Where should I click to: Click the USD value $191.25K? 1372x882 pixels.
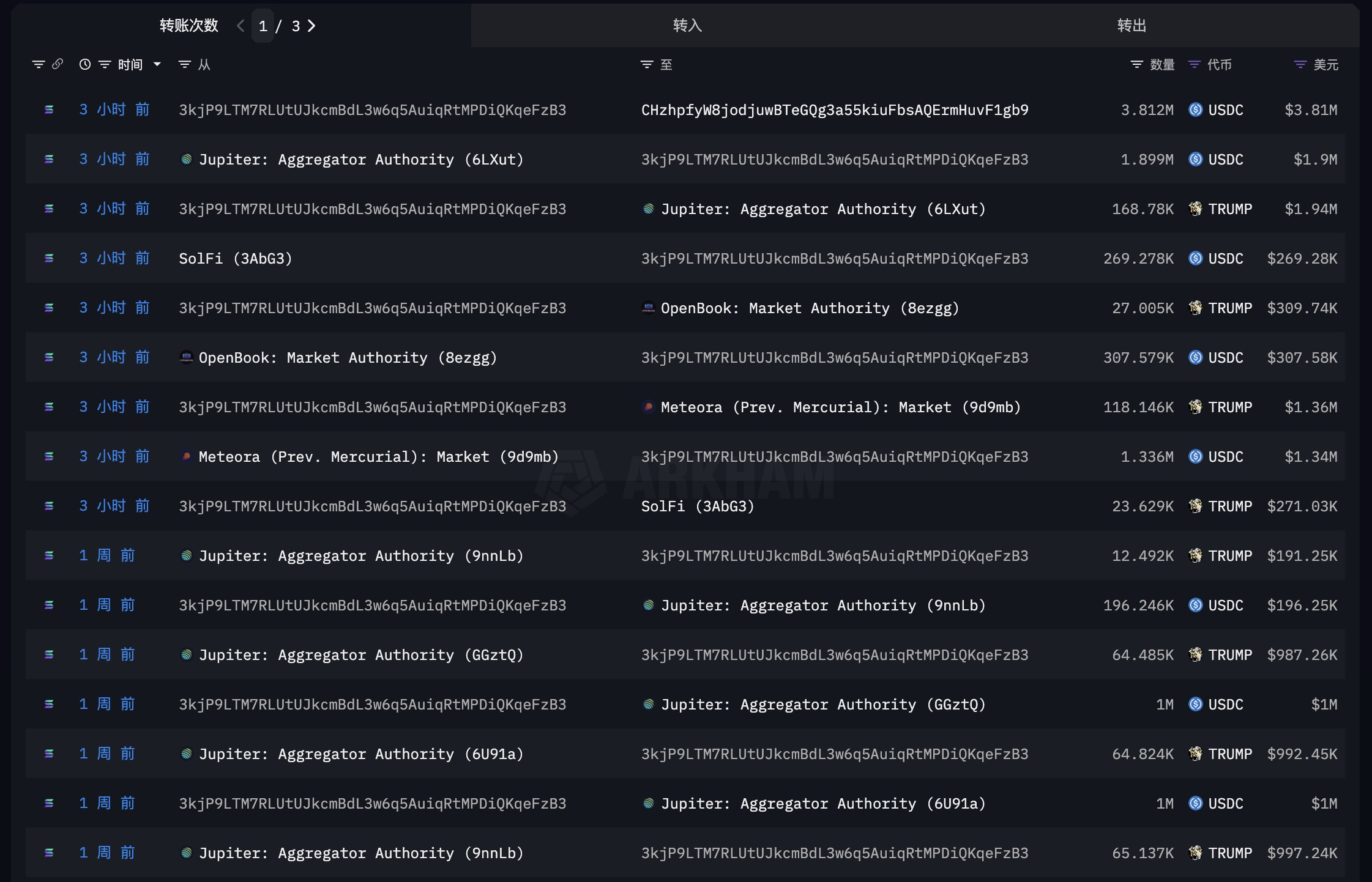click(1302, 555)
